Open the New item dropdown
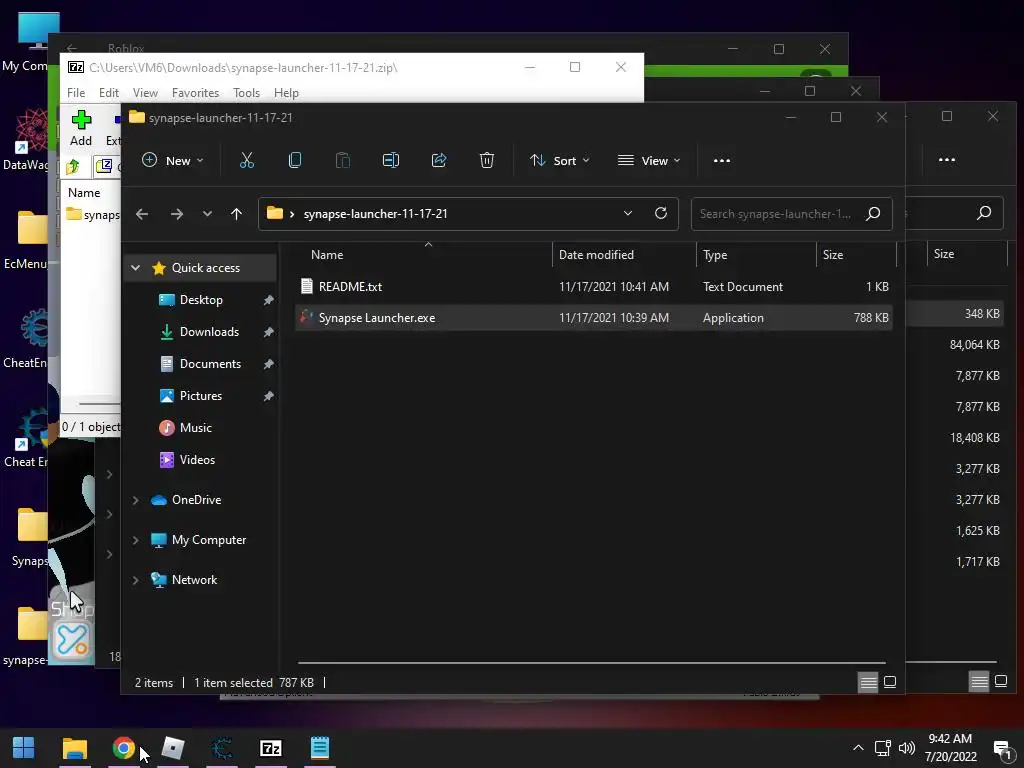 (x=172, y=161)
